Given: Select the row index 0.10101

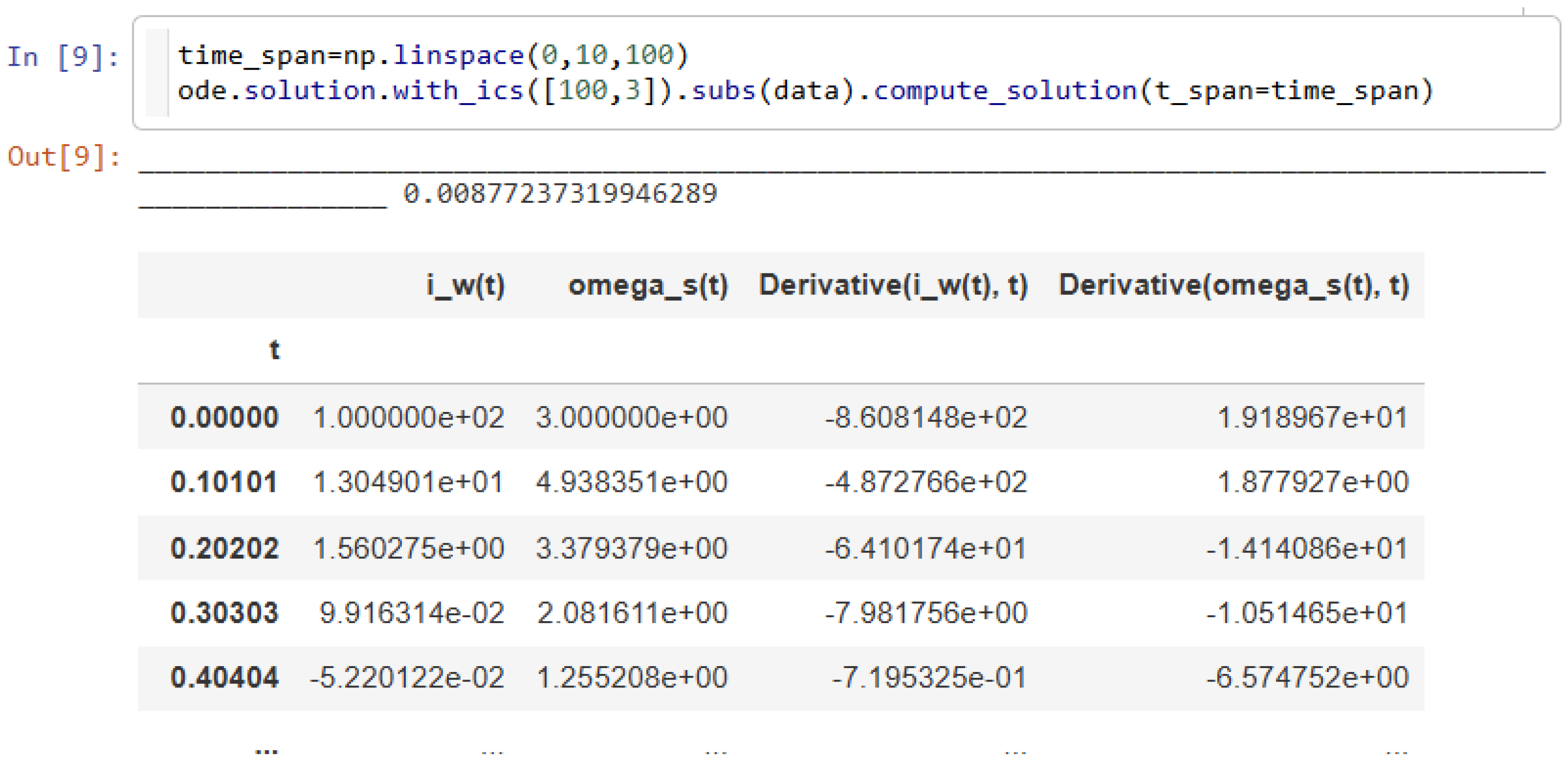Looking at the screenshot, I should [x=224, y=482].
